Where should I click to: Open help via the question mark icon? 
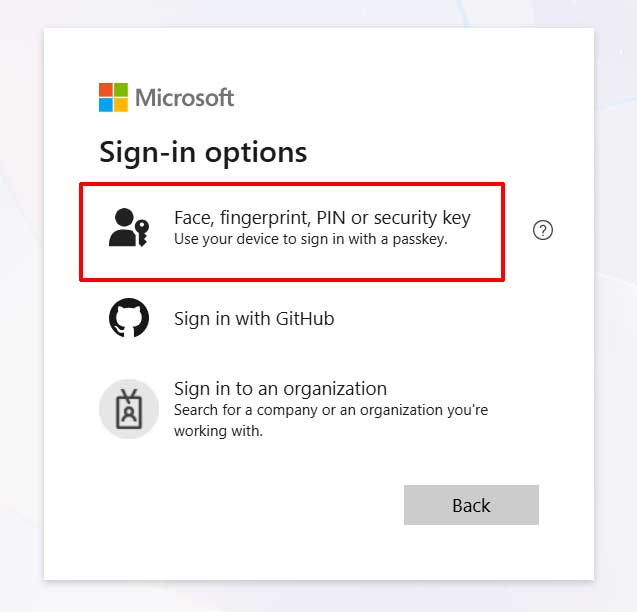[x=543, y=230]
